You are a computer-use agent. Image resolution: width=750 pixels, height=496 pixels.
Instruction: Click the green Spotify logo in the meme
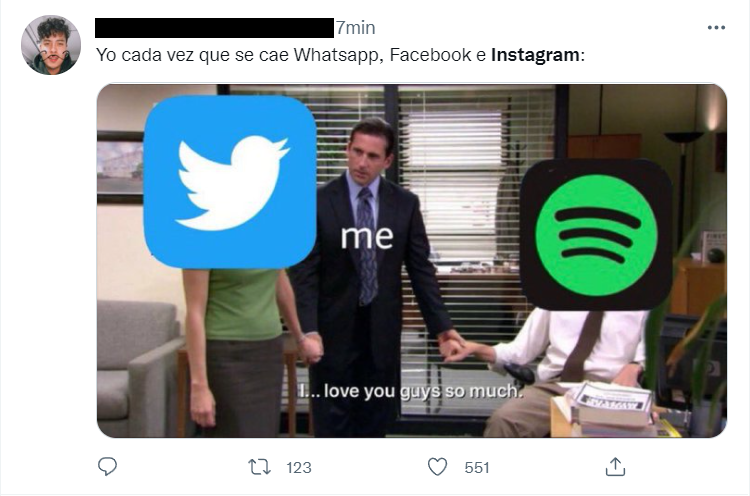click(596, 235)
